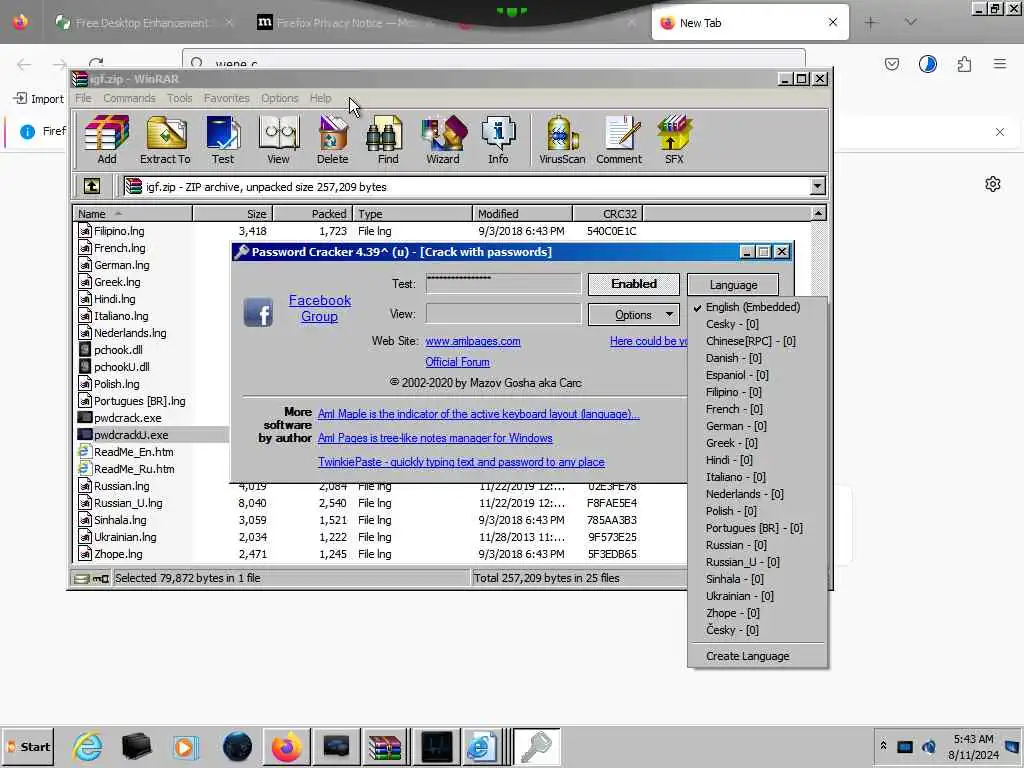Open the WinRAR File menu
Image resolution: width=1024 pixels, height=768 pixels.
coord(83,98)
